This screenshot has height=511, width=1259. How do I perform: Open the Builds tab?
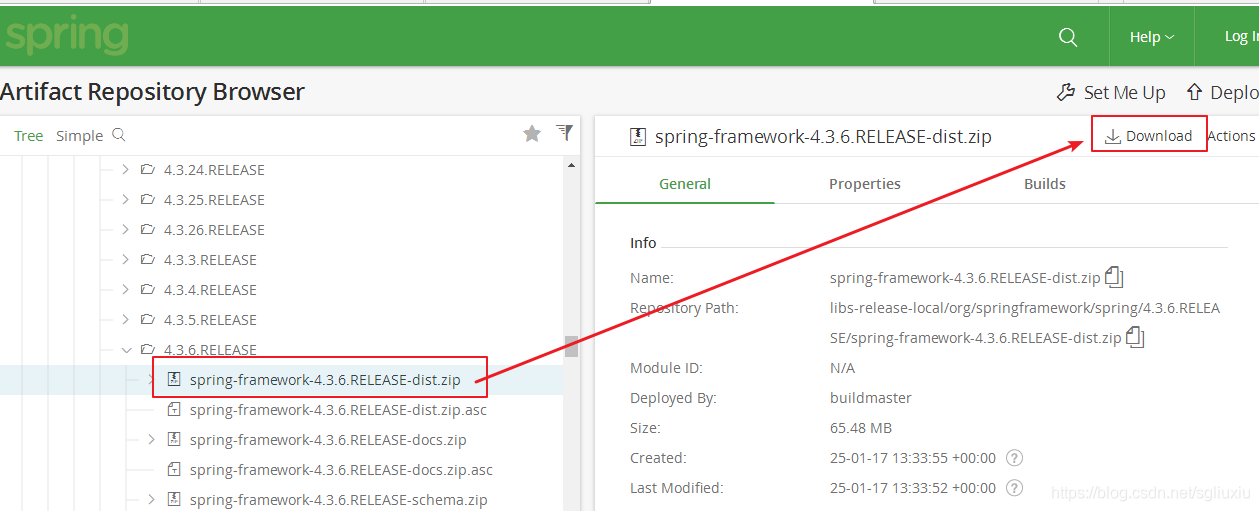tap(1045, 184)
